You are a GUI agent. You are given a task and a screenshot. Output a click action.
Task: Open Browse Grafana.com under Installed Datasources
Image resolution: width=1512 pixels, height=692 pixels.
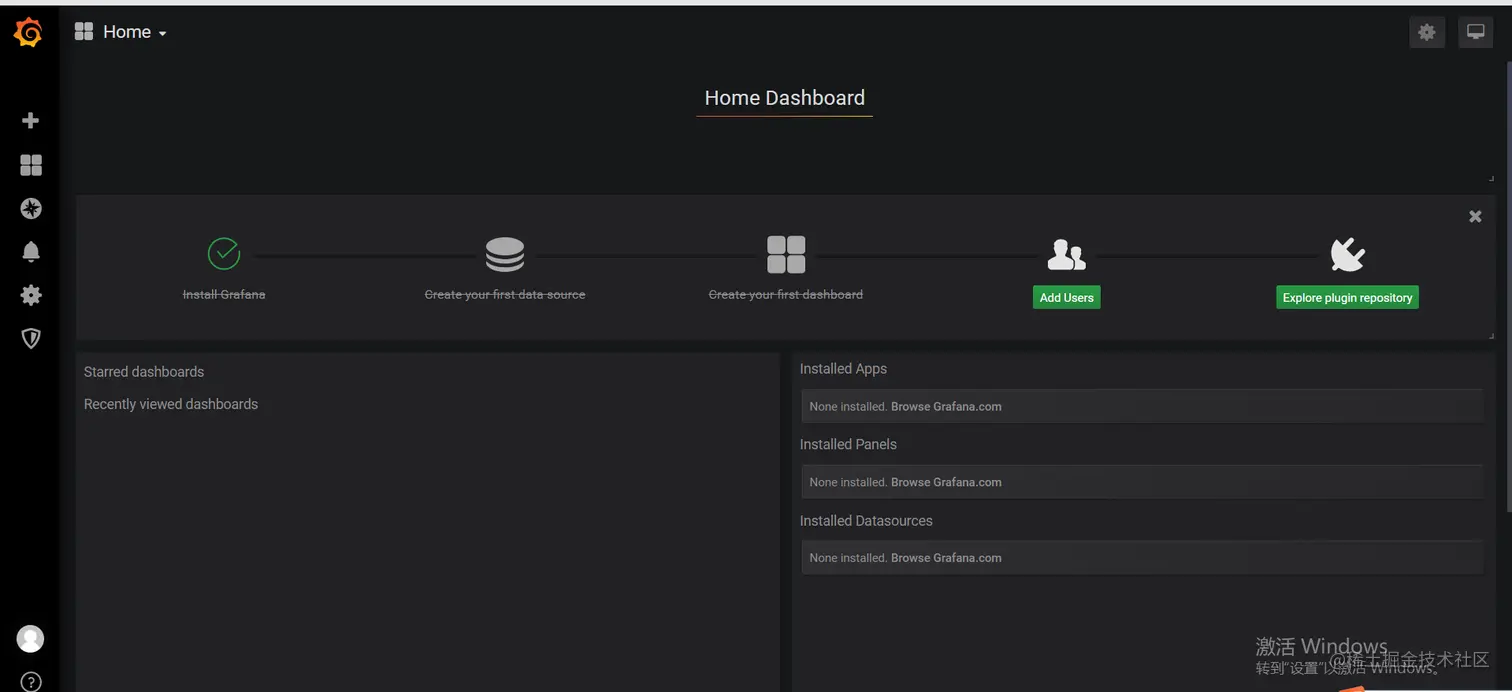pyautogui.click(x=946, y=558)
